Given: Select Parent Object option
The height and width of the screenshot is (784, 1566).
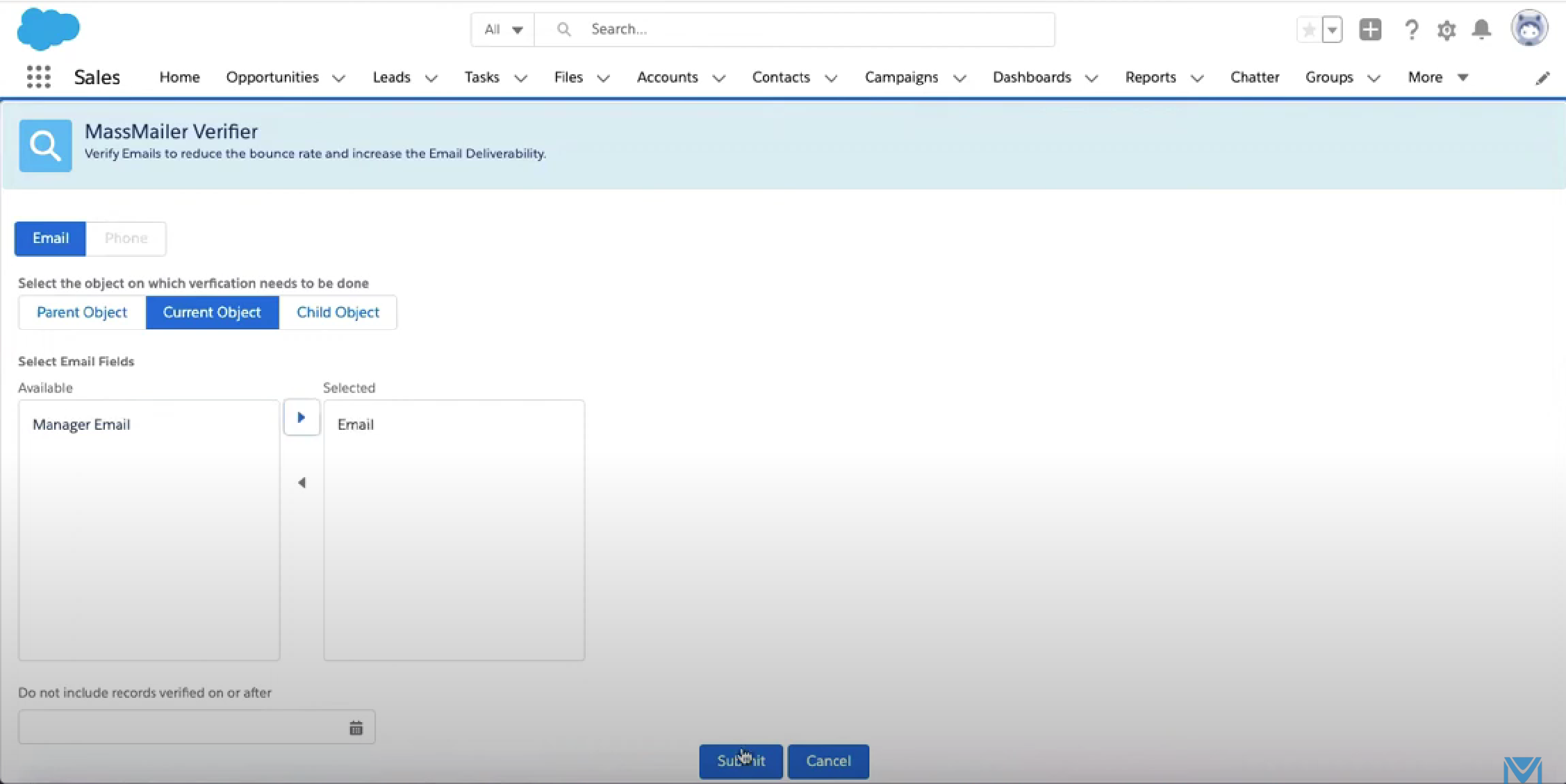Looking at the screenshot, I should coord(82,312).
